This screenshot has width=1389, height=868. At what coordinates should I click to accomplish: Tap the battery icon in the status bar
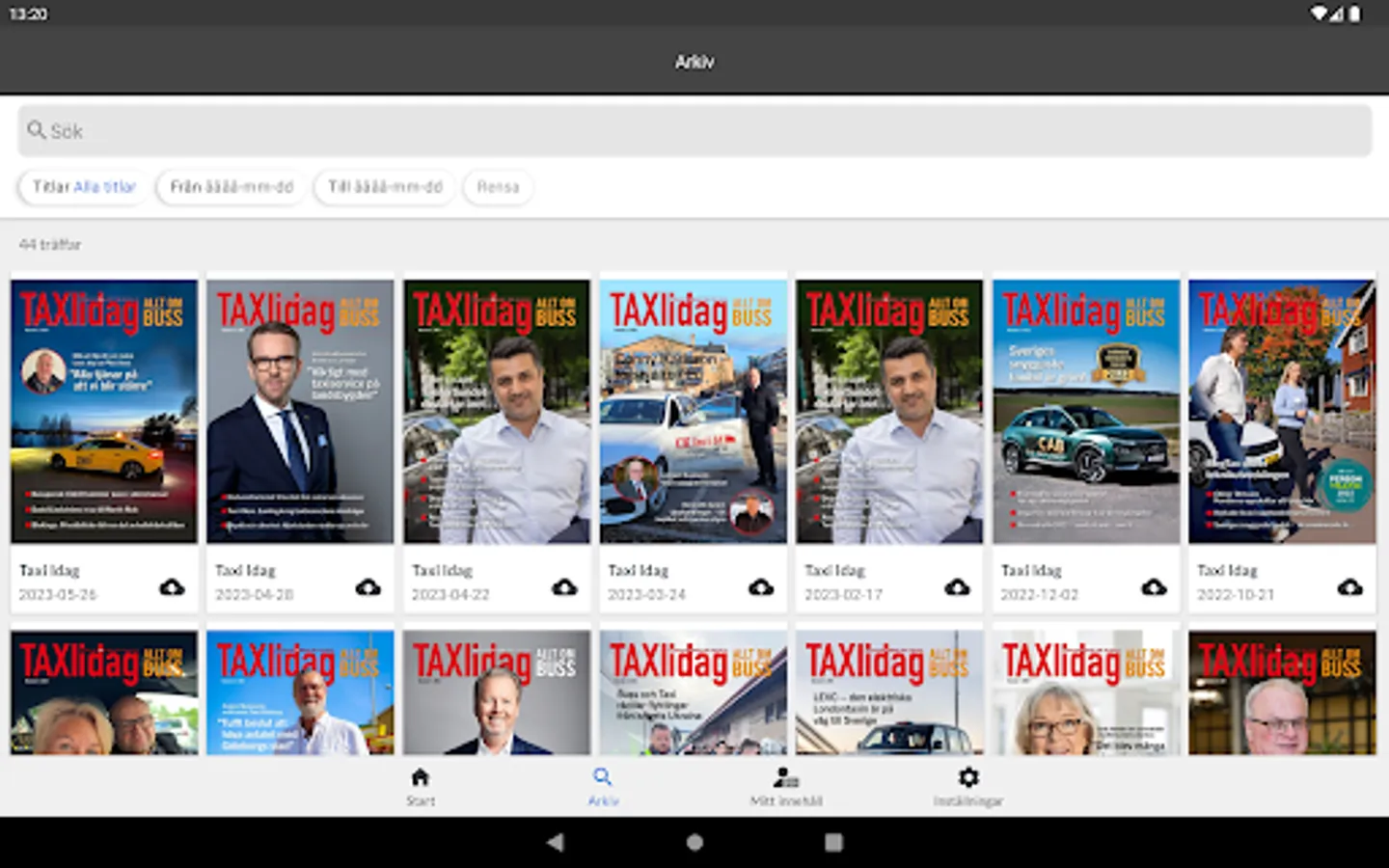pos(1354,14)
